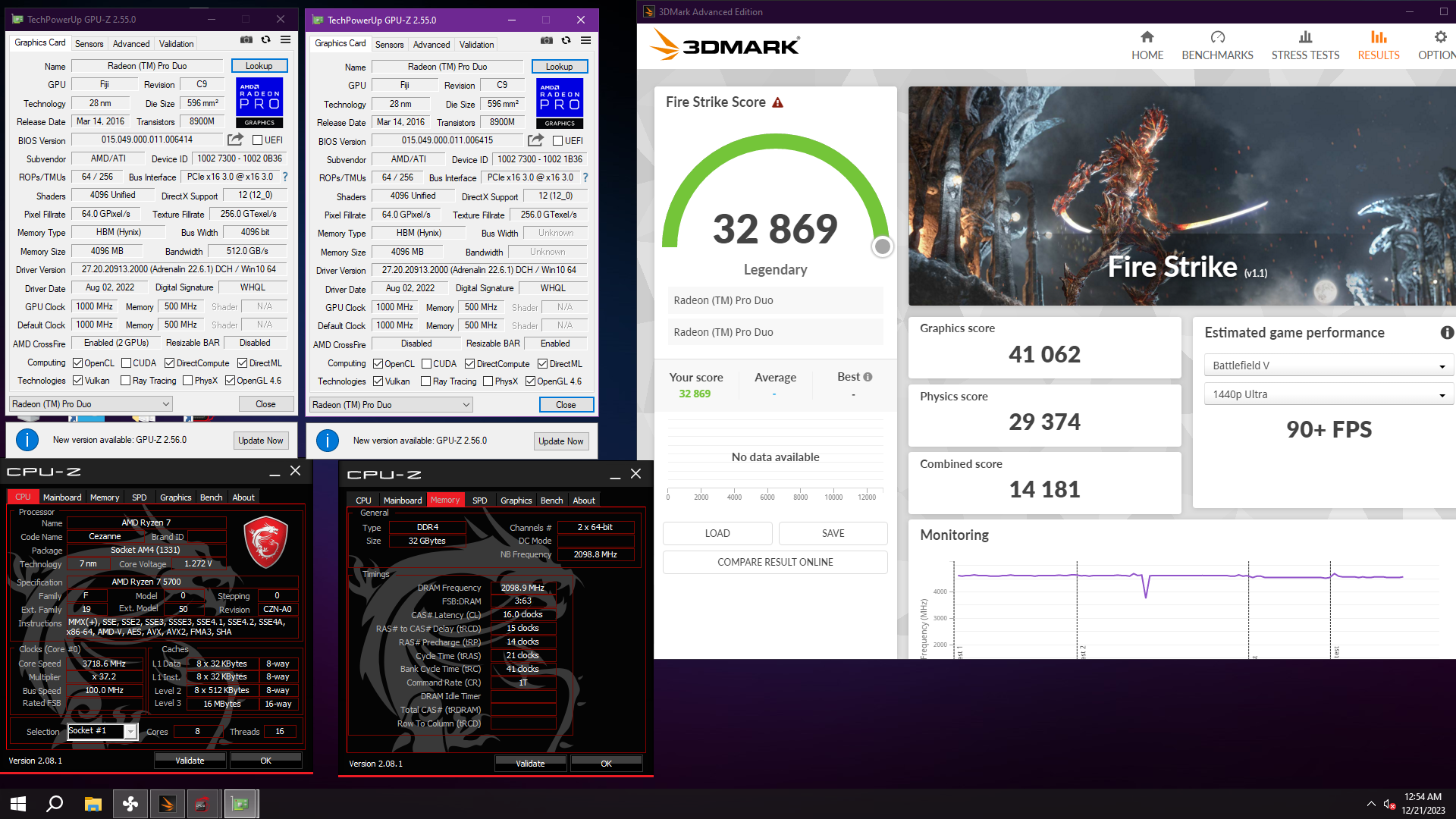
Task: Toggle DirectCompute checkbox in left GPU-Z
Action: (170, 363)
